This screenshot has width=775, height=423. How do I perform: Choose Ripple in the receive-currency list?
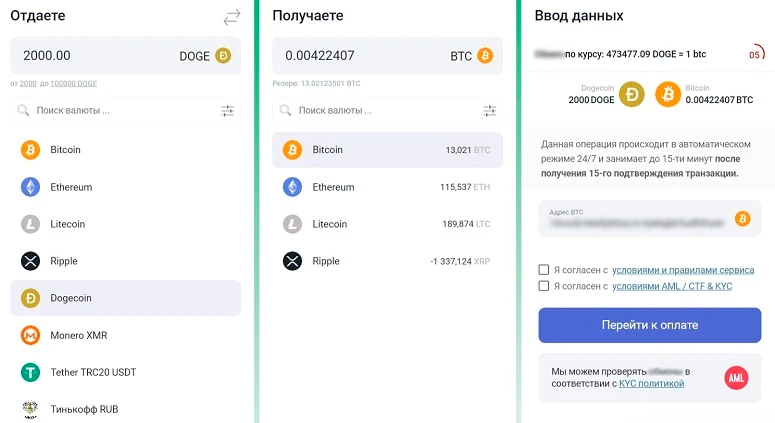(x=387, y=261)
